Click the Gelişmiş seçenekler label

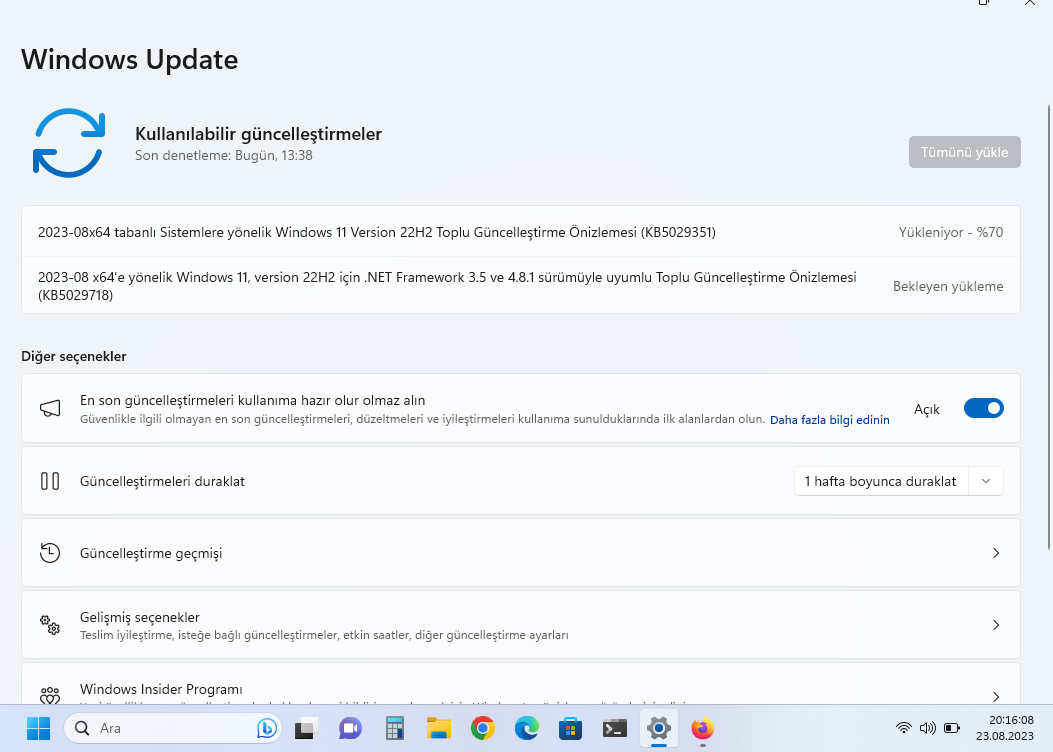click(140, 617)
